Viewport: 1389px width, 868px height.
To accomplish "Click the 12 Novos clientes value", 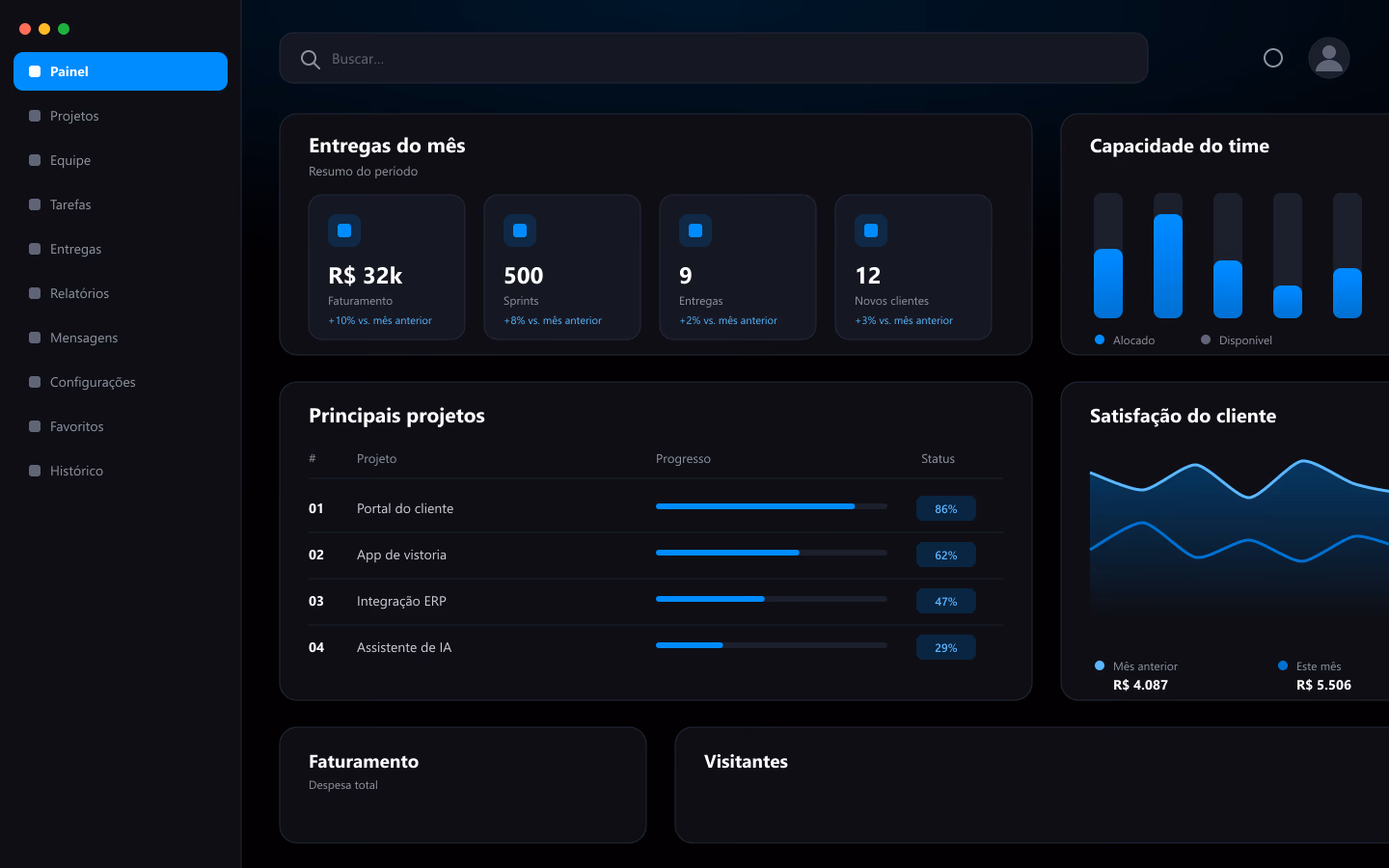I will pyautogui.click(x=868, y=276).
